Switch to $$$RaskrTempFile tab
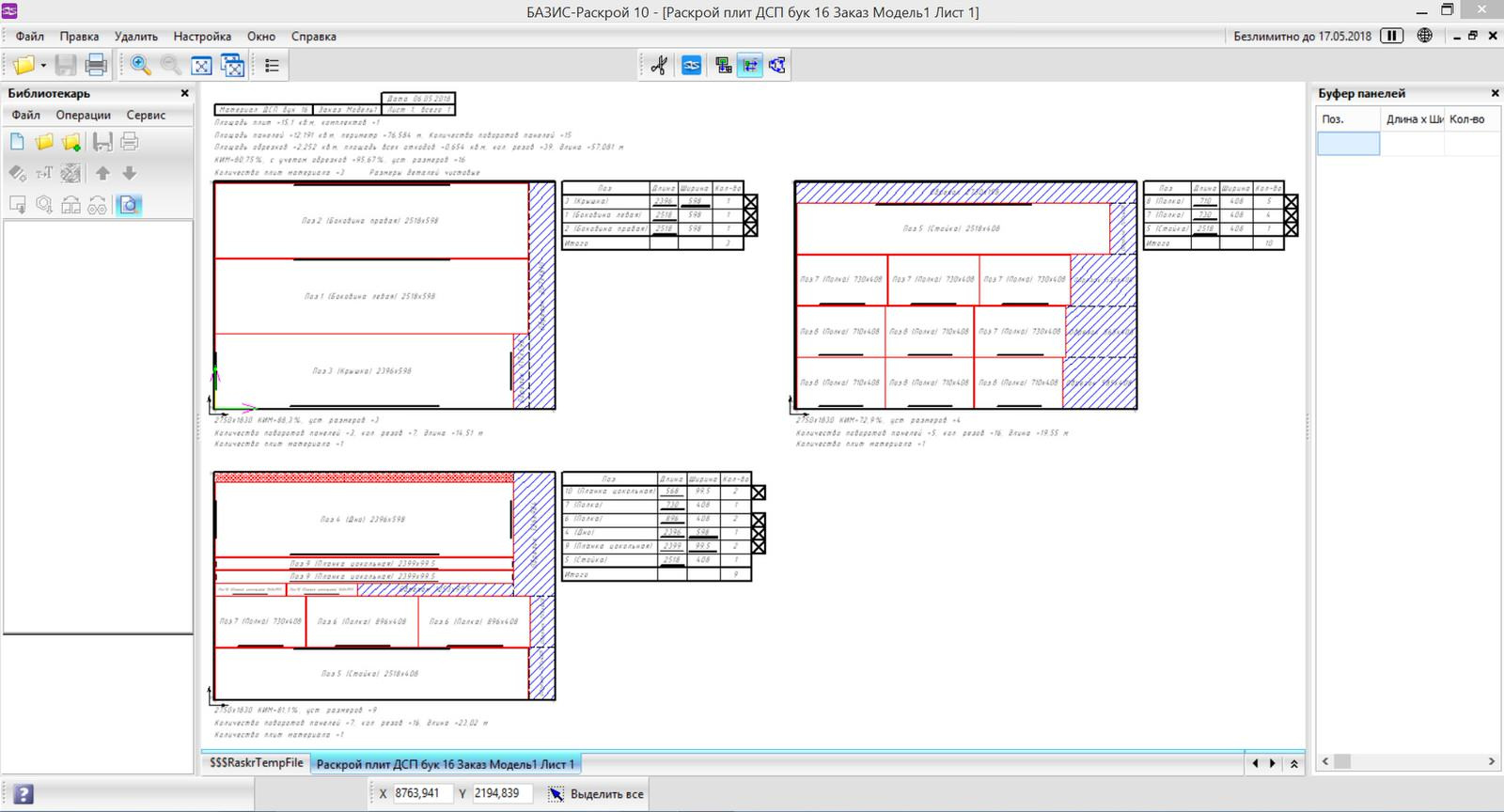 point(256,763)
